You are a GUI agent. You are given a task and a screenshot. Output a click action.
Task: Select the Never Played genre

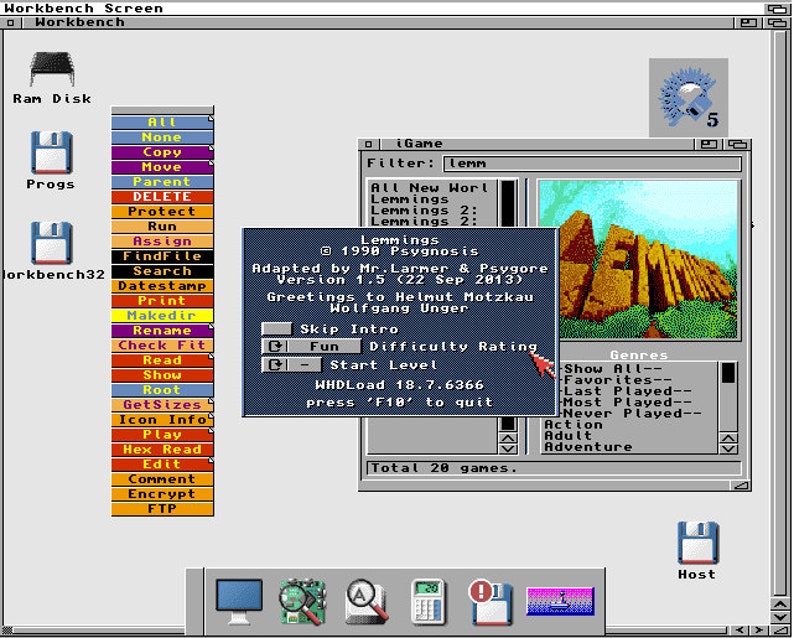click(630, 413)
